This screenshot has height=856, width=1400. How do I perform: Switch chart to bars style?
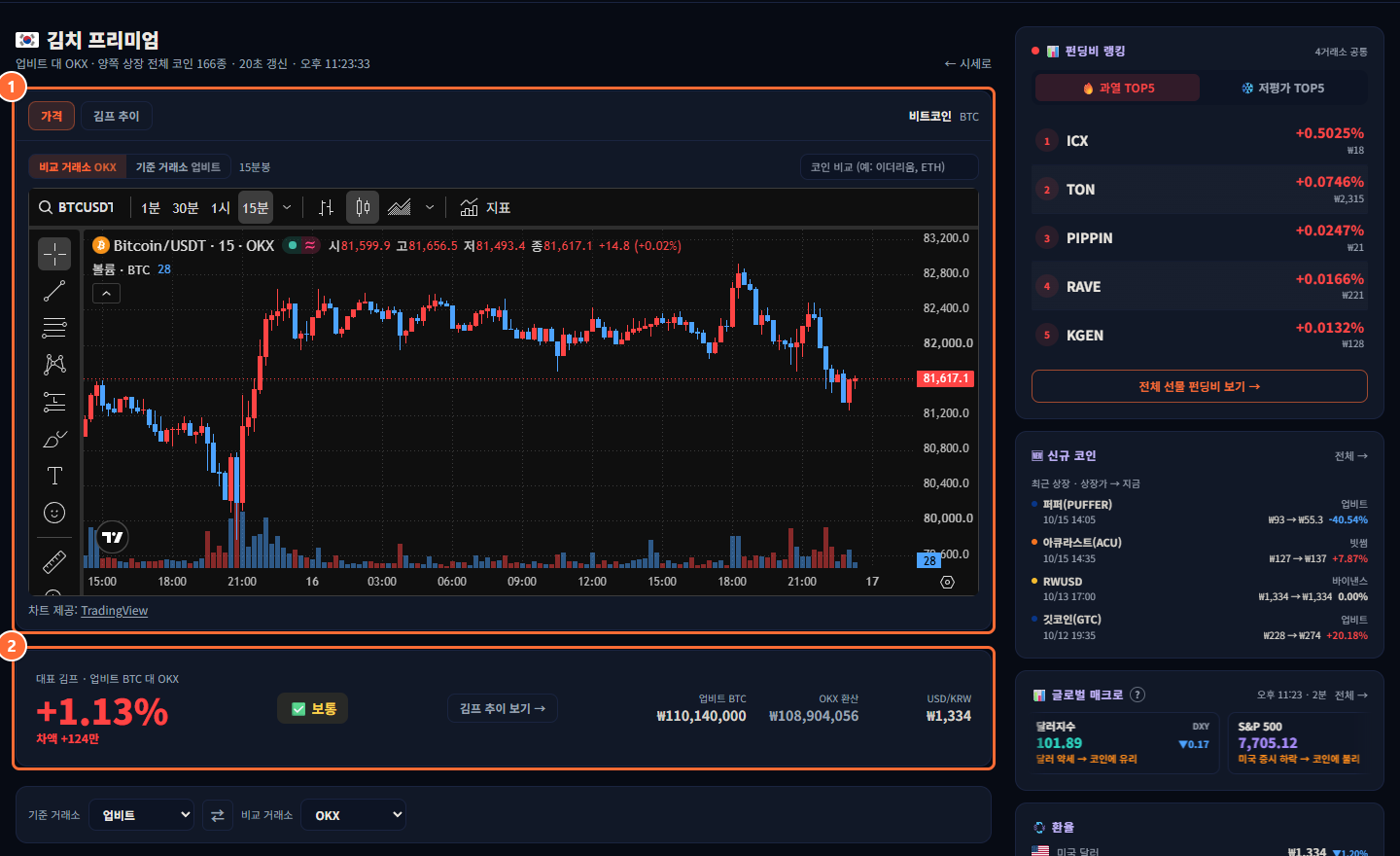click(x=326, y=207)
